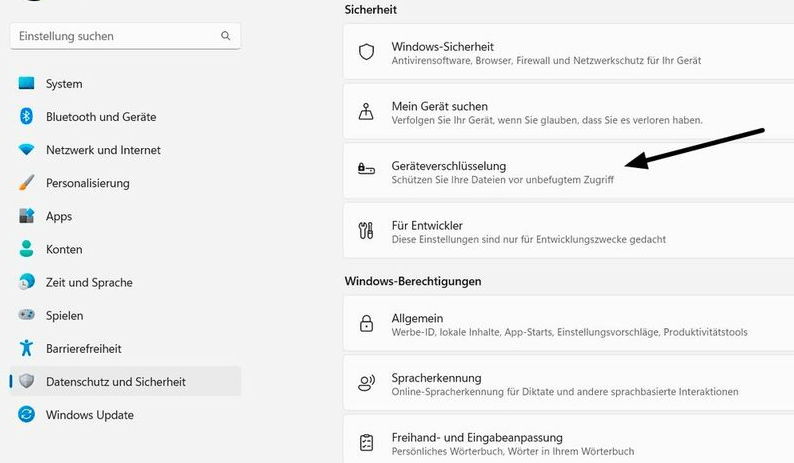Click the Konten person icon
This screenshot has height=463, width=794.
(x=27, y=249)
